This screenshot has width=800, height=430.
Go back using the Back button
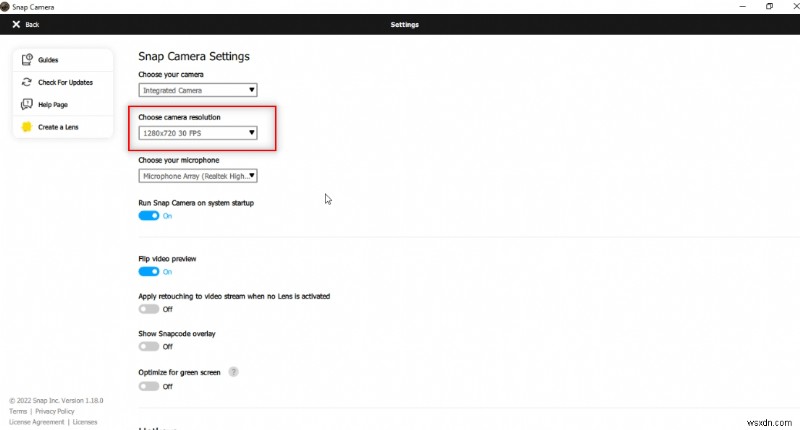[26, 24]
